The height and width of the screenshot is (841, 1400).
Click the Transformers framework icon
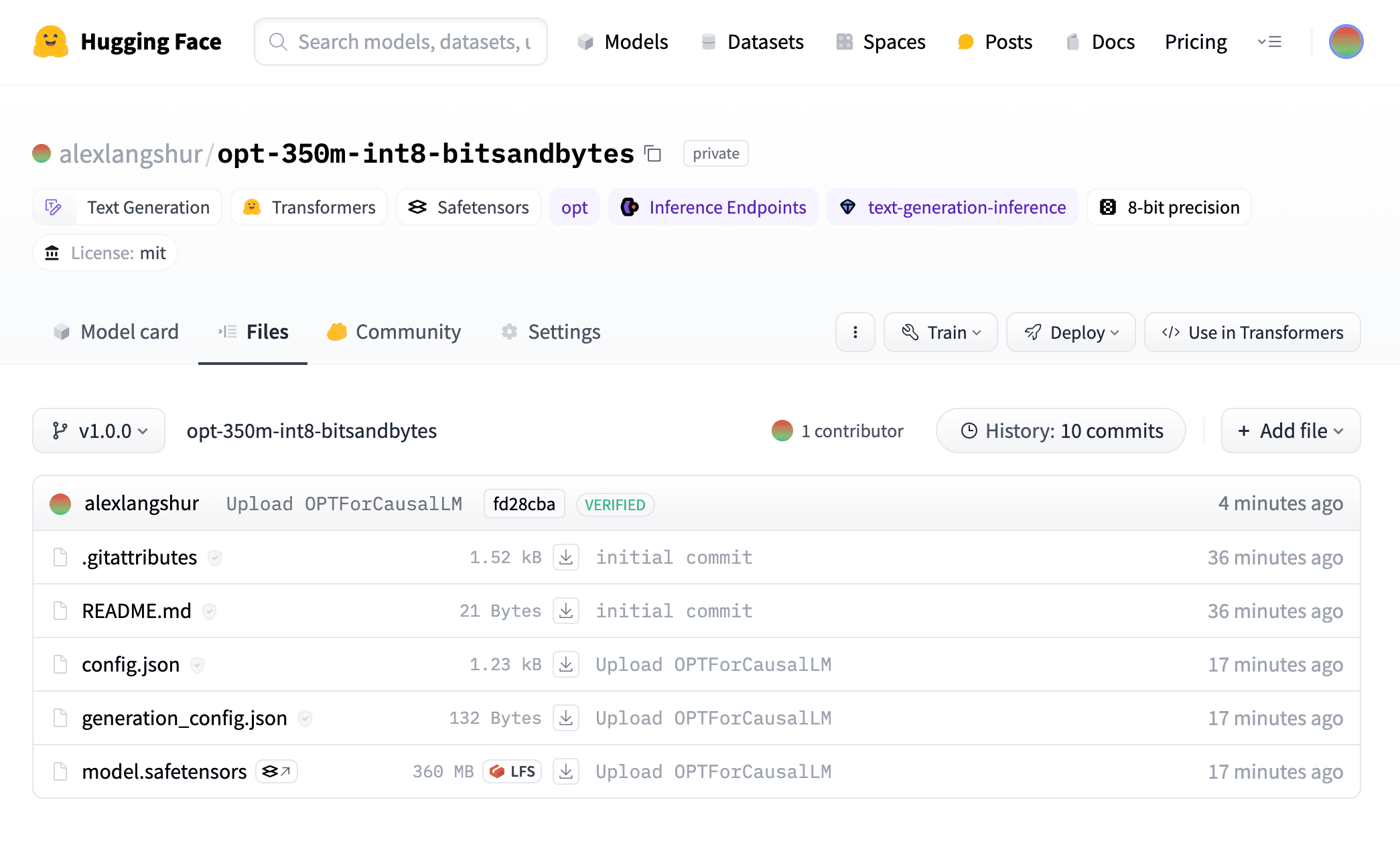click(x=252, y=207)
